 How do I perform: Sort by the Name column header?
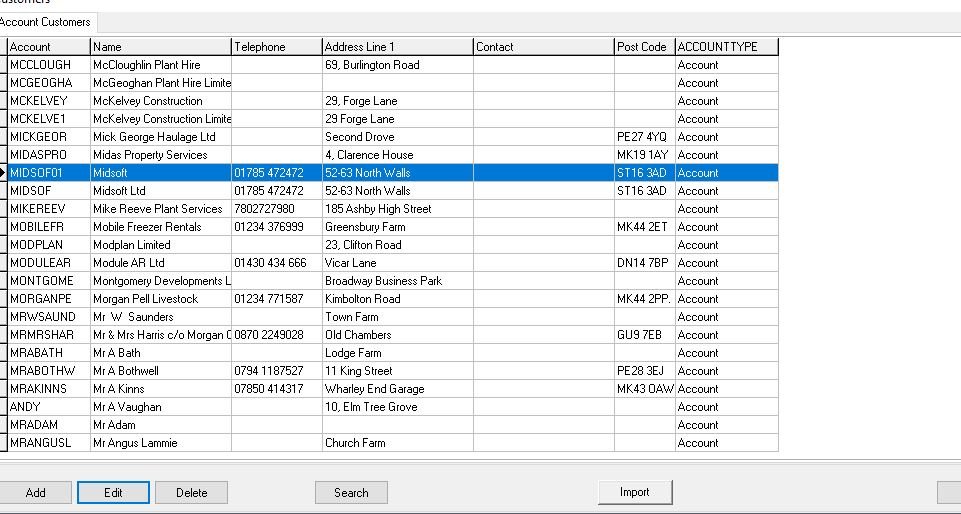[x=161, y=47]
